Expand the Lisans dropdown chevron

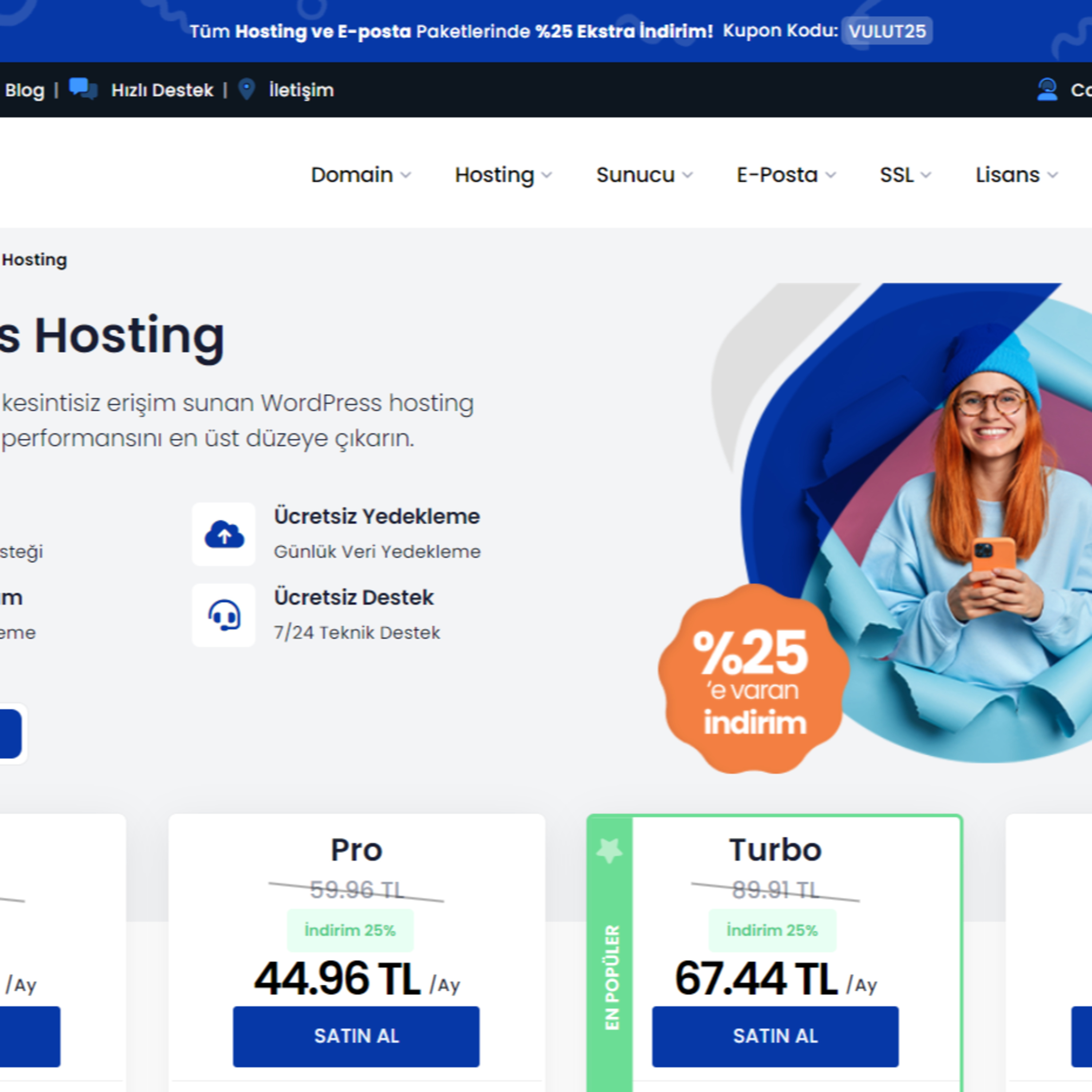pos(1052,175)
